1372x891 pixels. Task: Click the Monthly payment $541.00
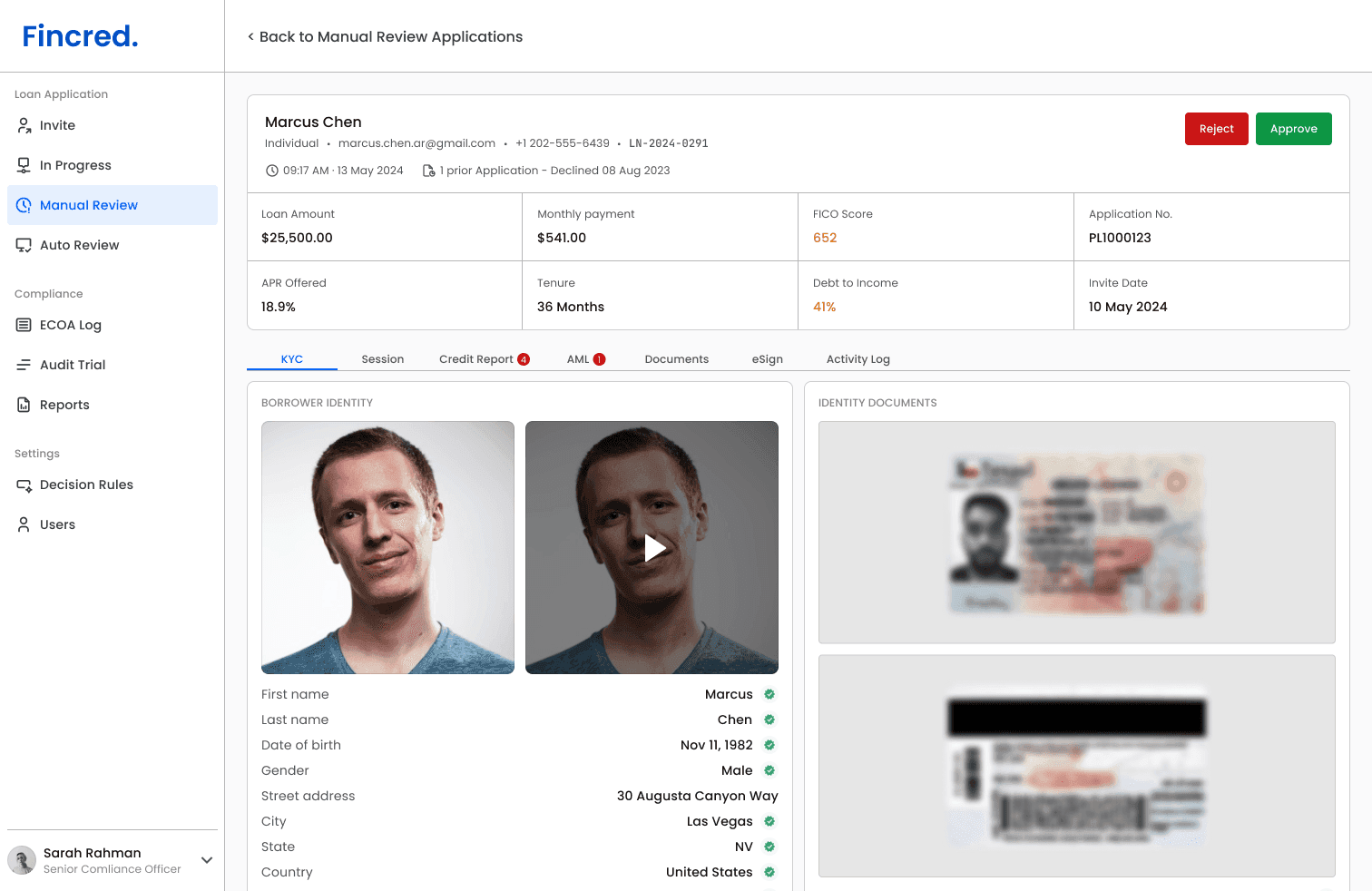click(x=562, y=238)
